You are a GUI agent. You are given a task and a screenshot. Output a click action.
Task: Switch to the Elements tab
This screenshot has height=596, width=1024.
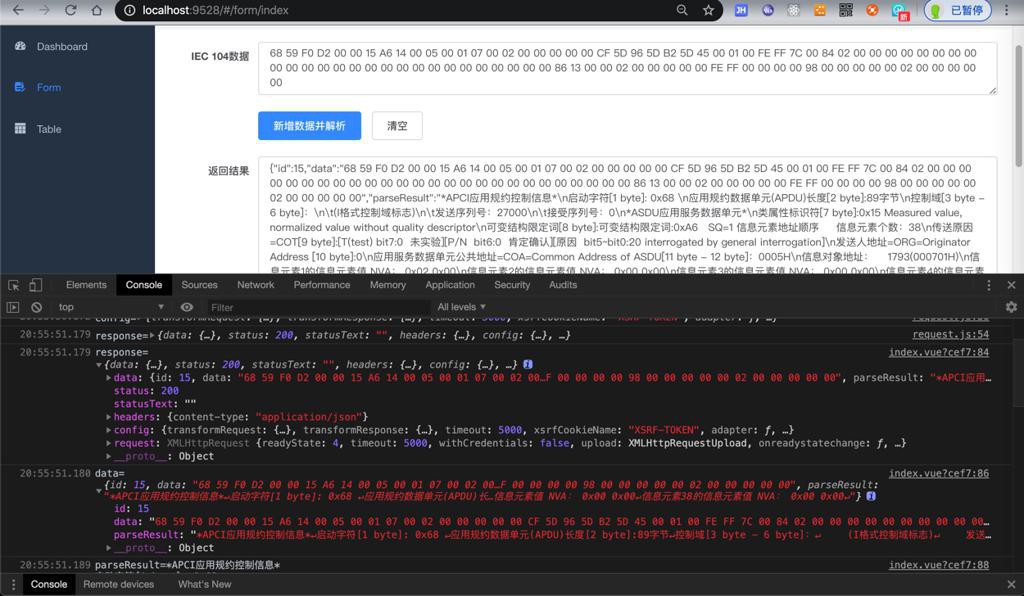coord(86,285)
